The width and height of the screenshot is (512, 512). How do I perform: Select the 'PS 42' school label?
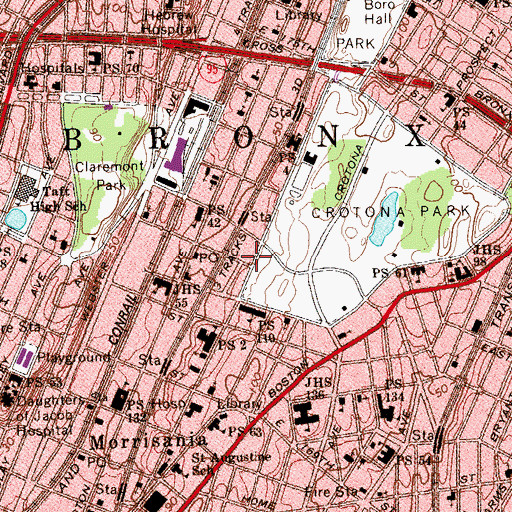[216, 216]
